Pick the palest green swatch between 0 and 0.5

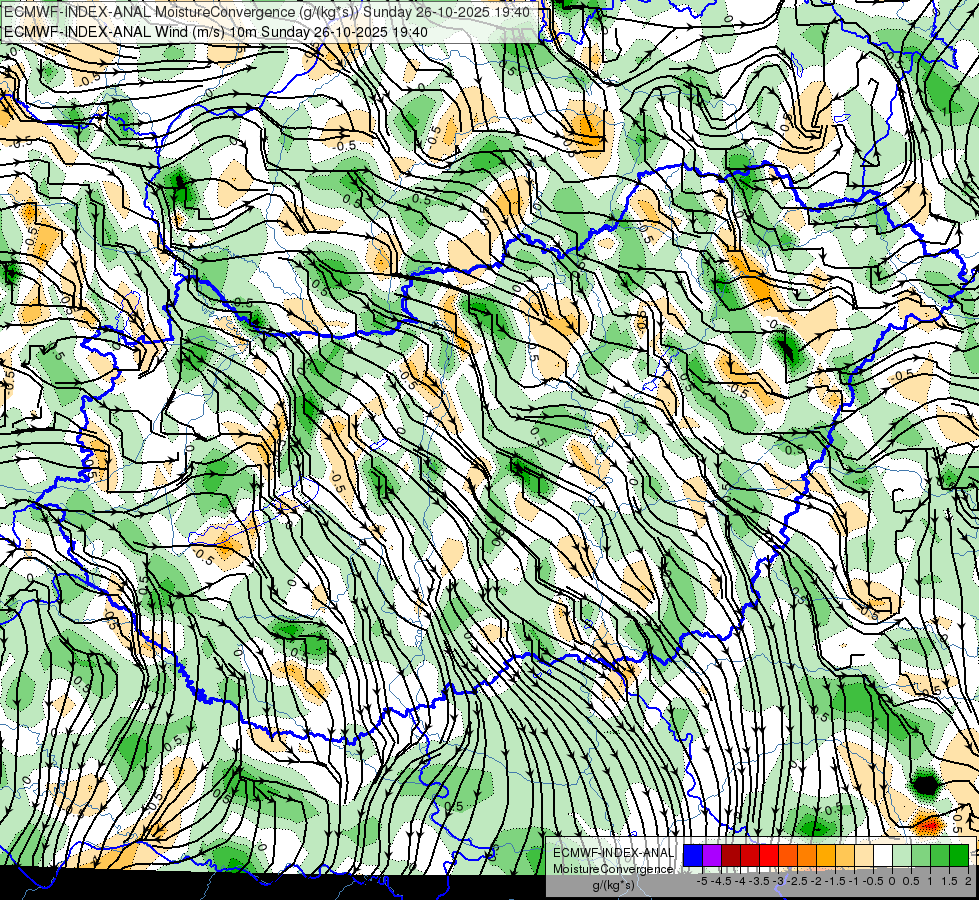(902, 855)
